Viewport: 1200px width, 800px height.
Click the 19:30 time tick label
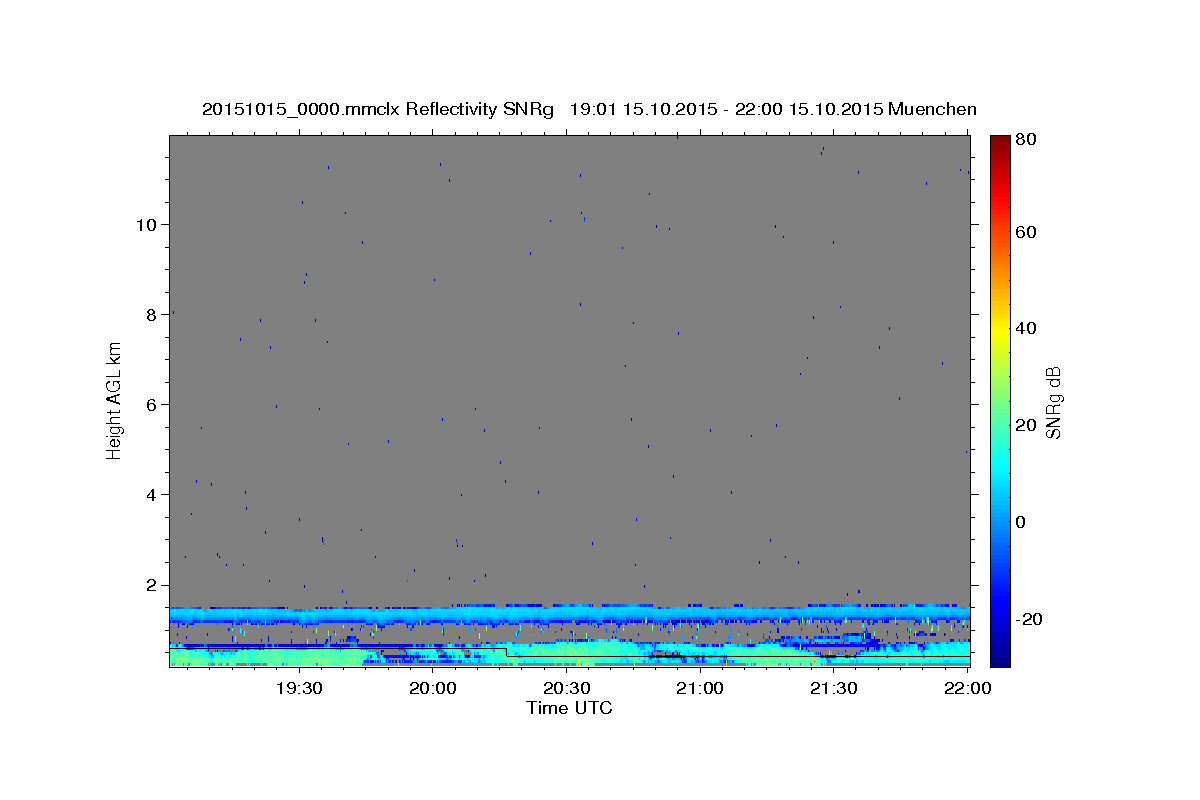pos(298,688)
